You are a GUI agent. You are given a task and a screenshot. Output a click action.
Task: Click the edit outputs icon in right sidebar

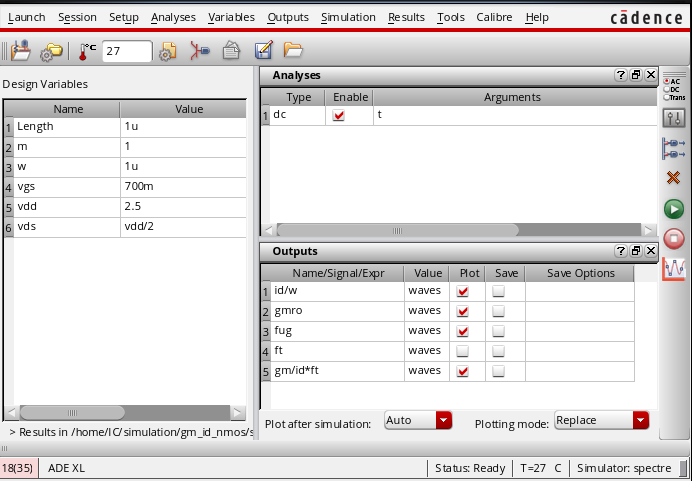pyautogui.click(x=674, y=149)
